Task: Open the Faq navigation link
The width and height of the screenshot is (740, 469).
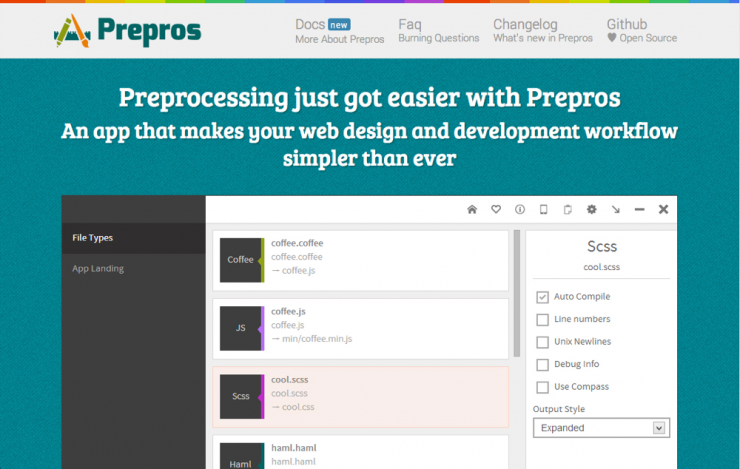Action: [x=410, y=24]
